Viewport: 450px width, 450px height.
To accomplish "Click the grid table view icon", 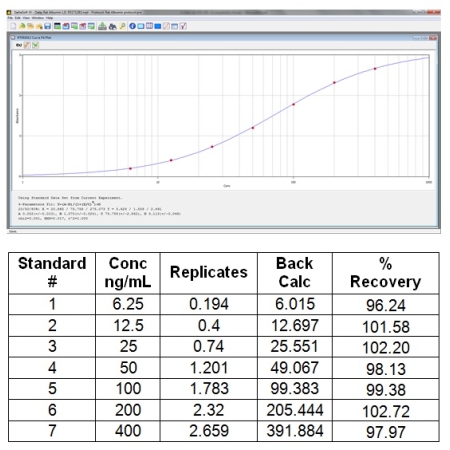I will click(149, 26).
